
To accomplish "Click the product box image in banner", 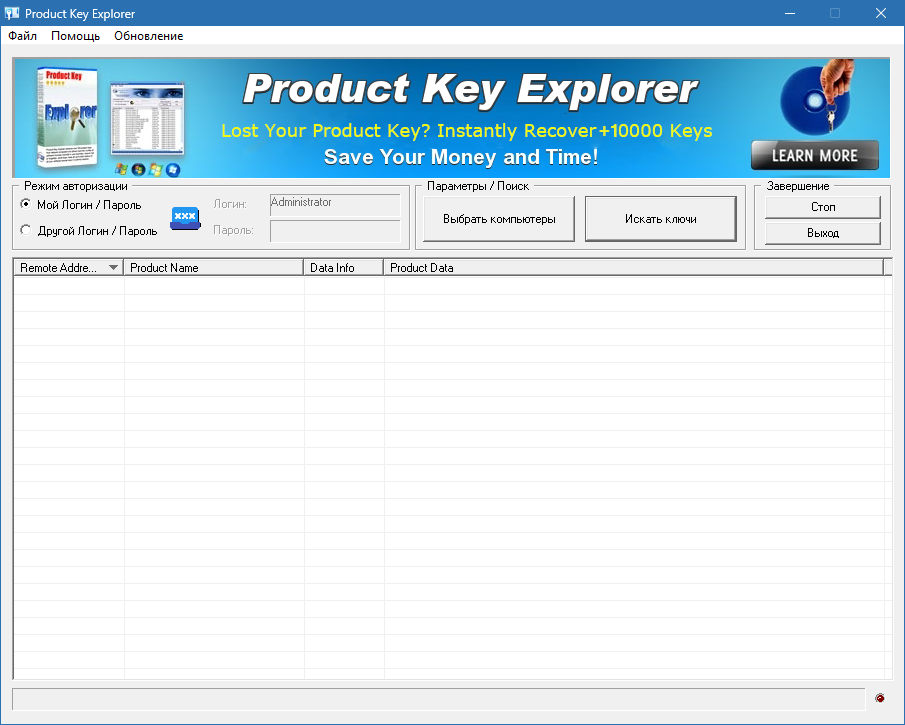I will tap(67, 117).
